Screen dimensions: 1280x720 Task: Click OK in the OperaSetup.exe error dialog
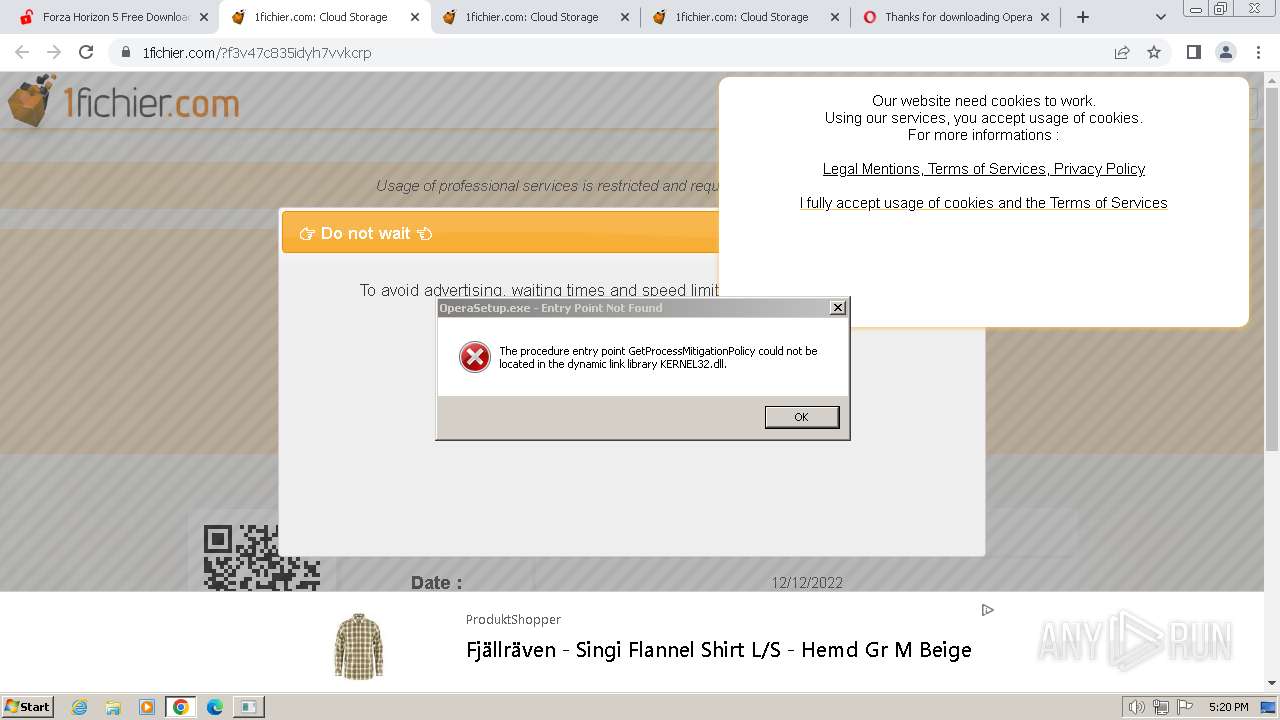[802, 417]
